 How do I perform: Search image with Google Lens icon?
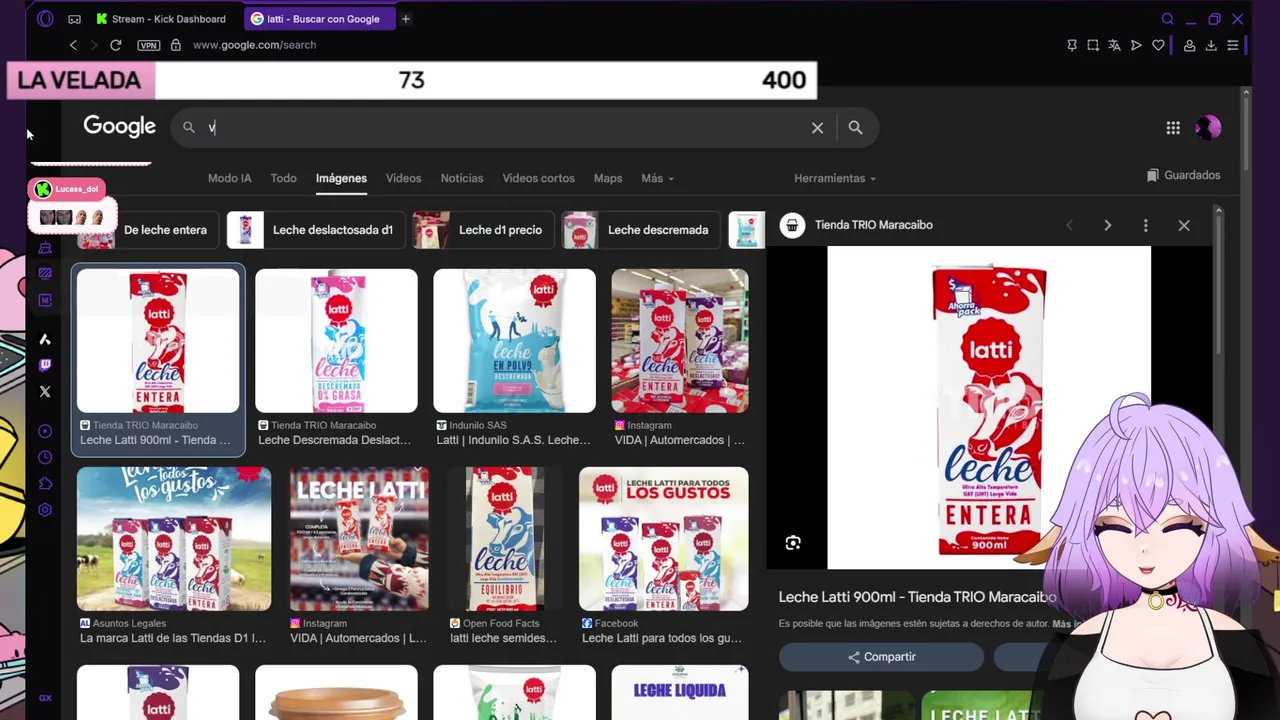tap(793, 543)
